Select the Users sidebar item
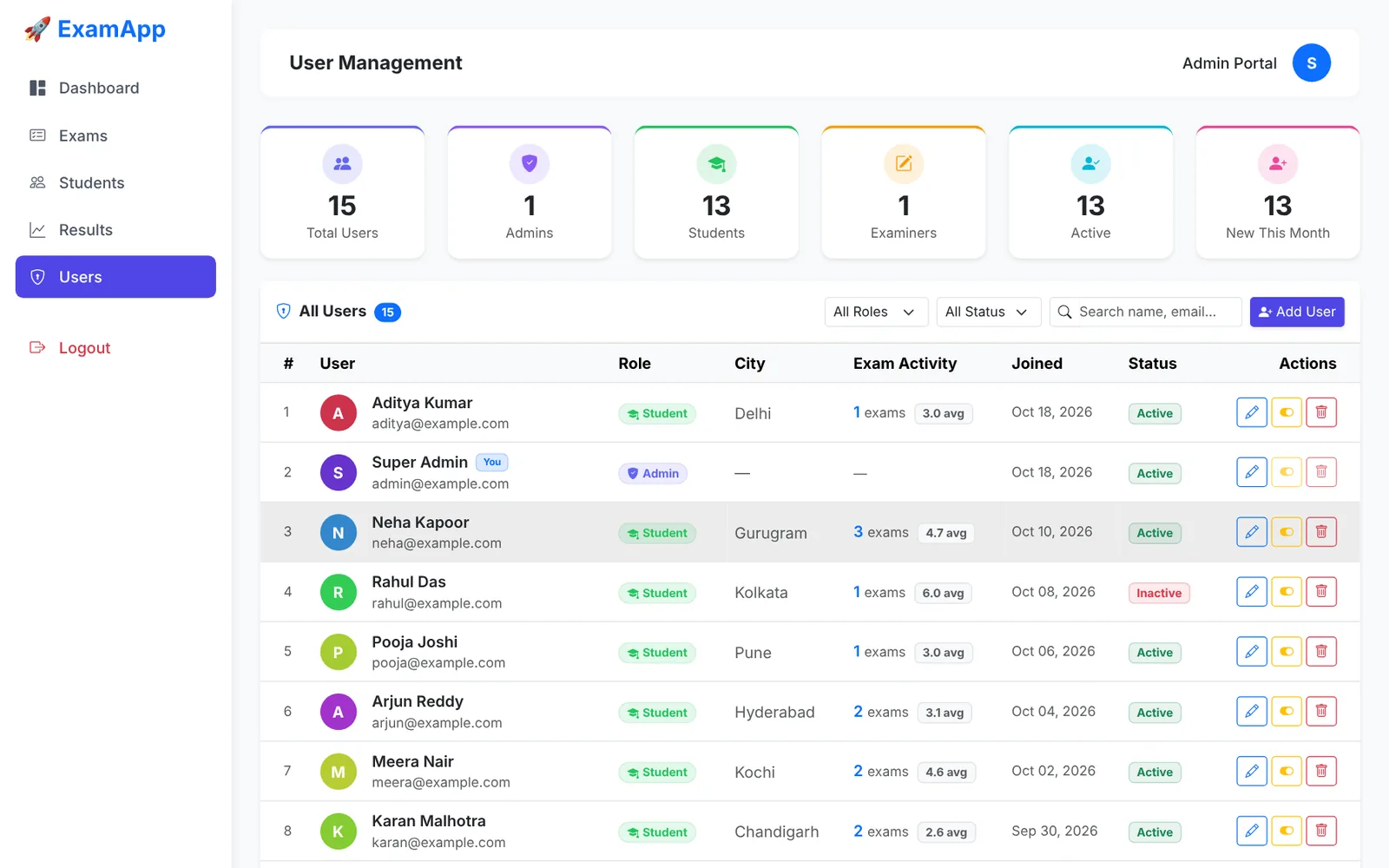This screenshot has height=868, width=1389. point(115,277)
